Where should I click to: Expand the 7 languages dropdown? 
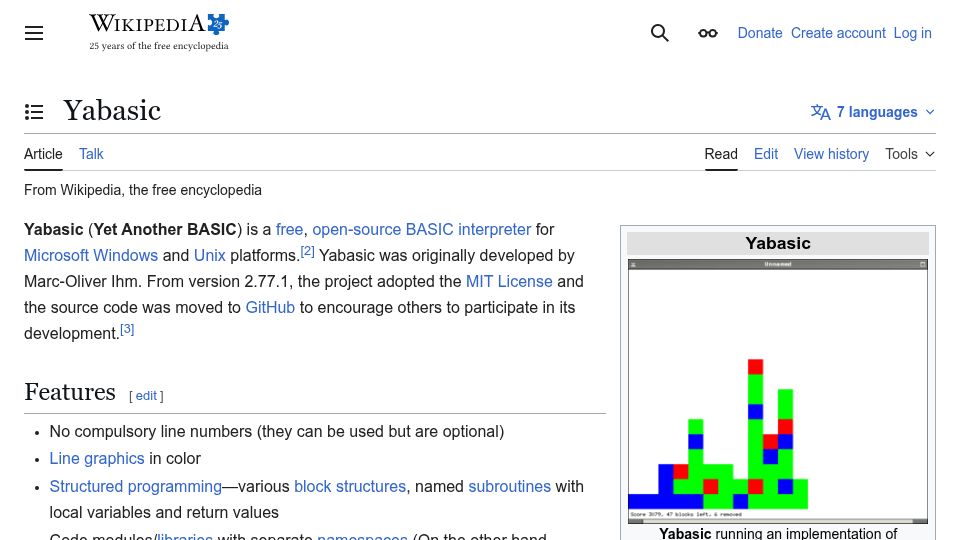click(873, 112)
